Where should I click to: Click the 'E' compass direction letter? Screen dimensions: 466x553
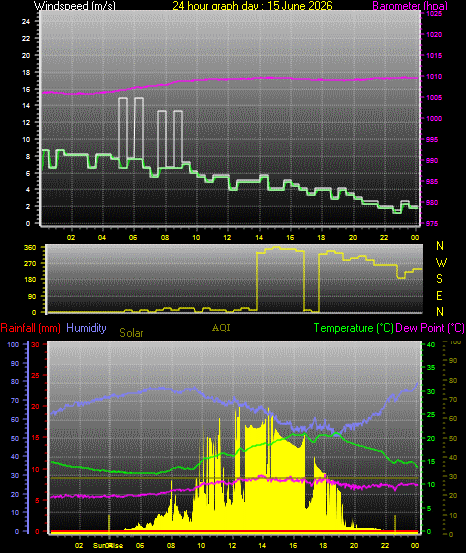coord(439,296)
